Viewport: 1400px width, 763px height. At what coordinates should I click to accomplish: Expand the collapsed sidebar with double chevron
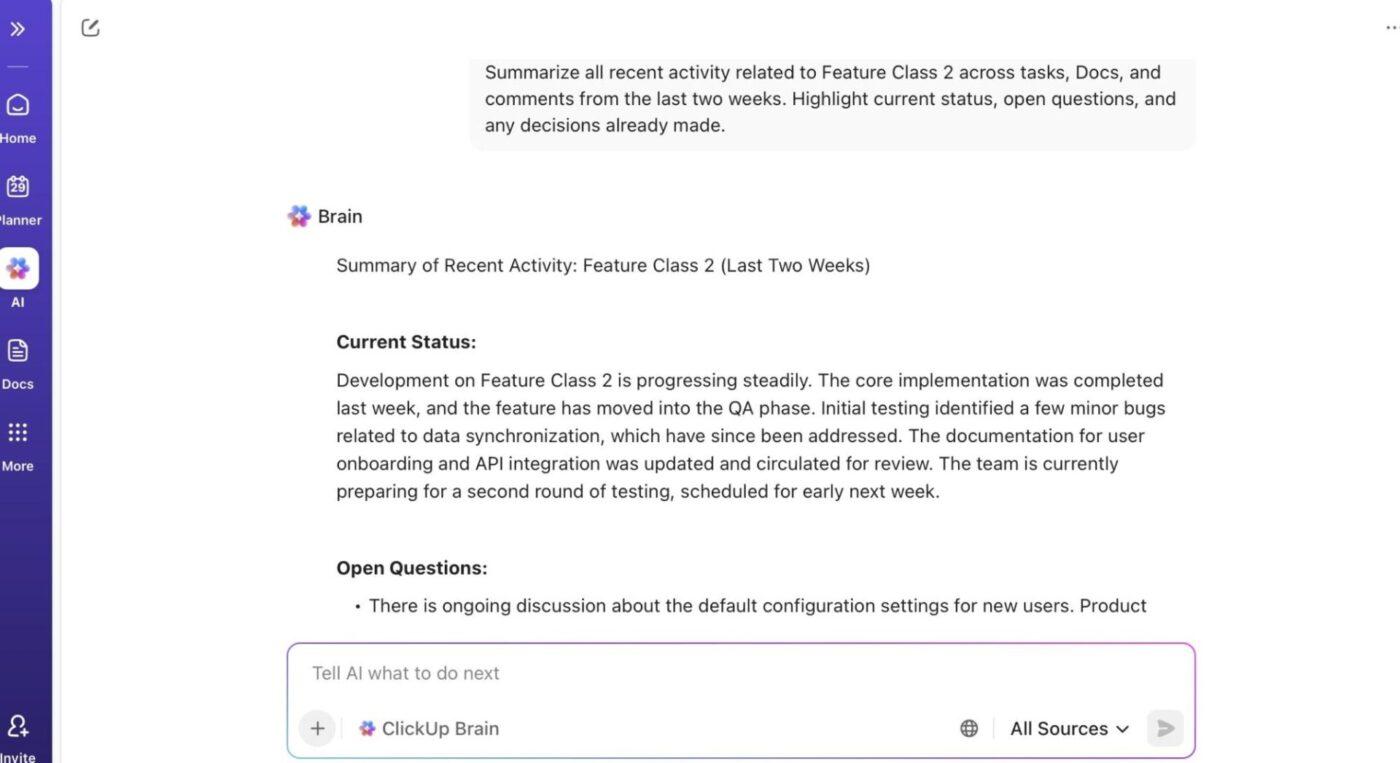[x=17, y=29]
